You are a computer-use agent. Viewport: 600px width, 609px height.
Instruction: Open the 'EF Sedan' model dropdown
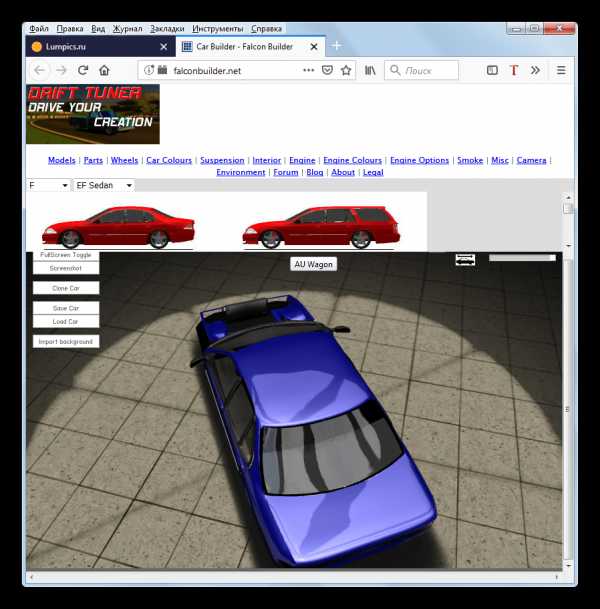pos(103,185)
